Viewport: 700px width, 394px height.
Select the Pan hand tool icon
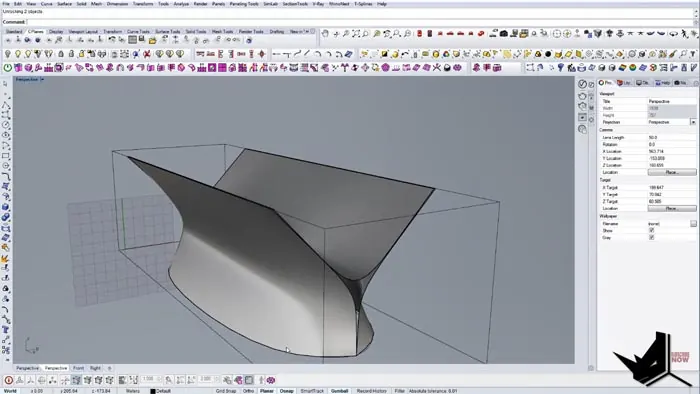coord(325,33)
